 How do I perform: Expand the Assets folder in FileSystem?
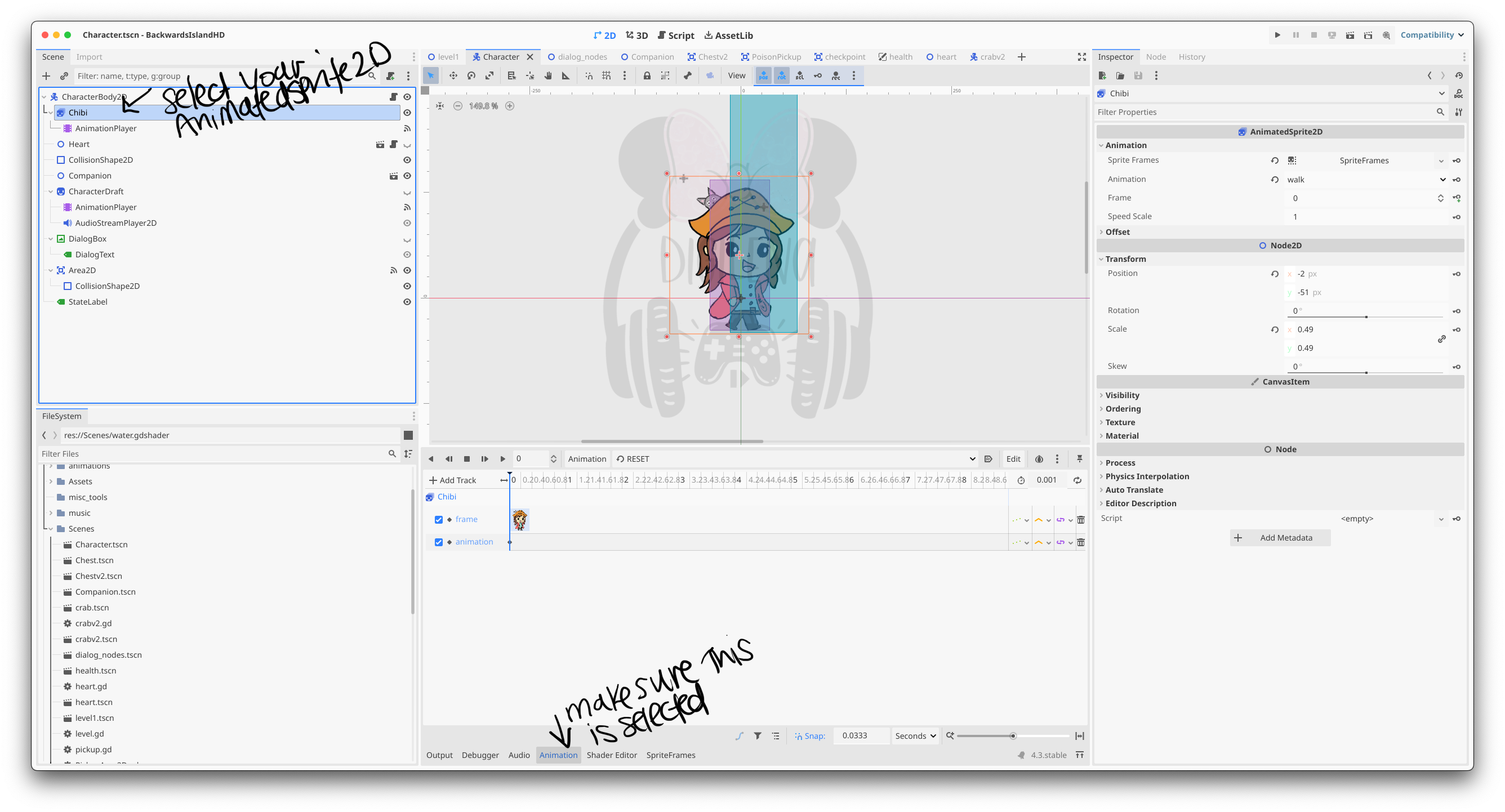[x=51, y=481]
